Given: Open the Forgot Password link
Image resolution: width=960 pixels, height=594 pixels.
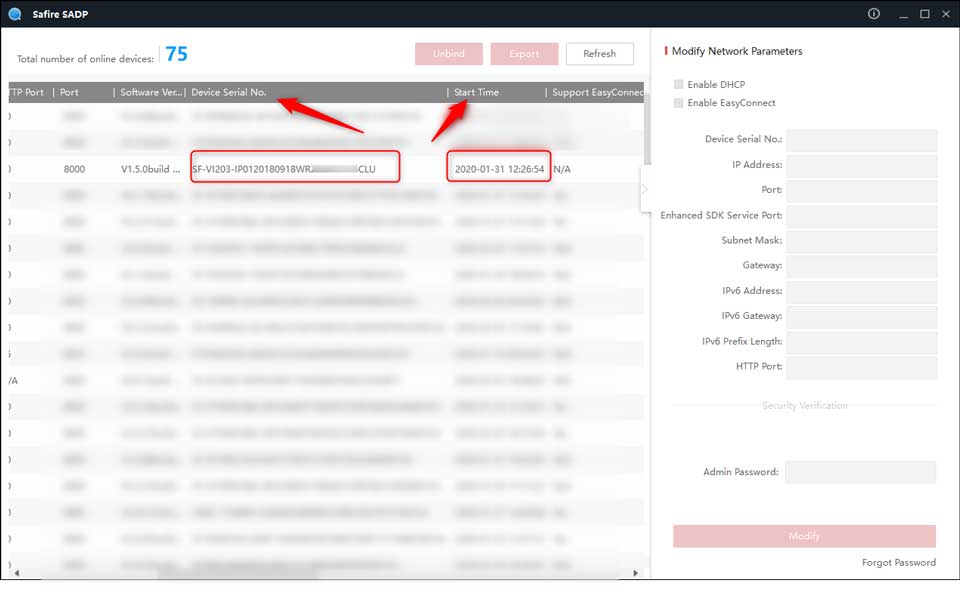Looking at the screenshot, I should 898,562.
